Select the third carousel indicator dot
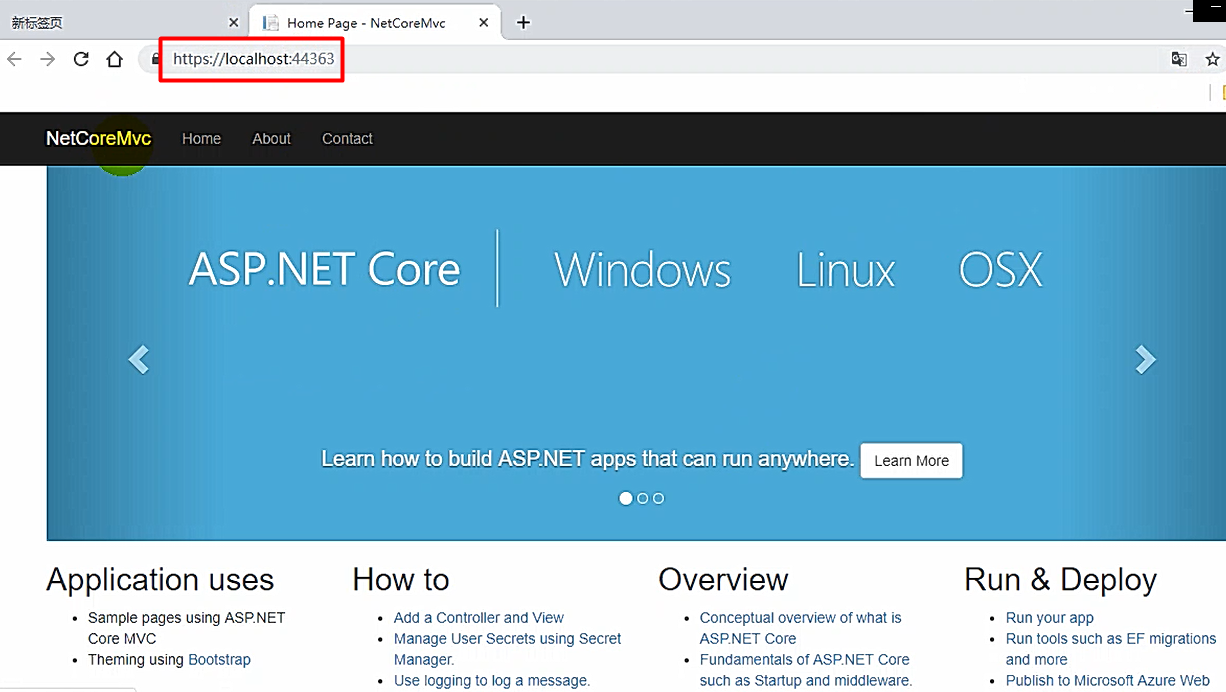The image size is (1226, 692). 658,498
